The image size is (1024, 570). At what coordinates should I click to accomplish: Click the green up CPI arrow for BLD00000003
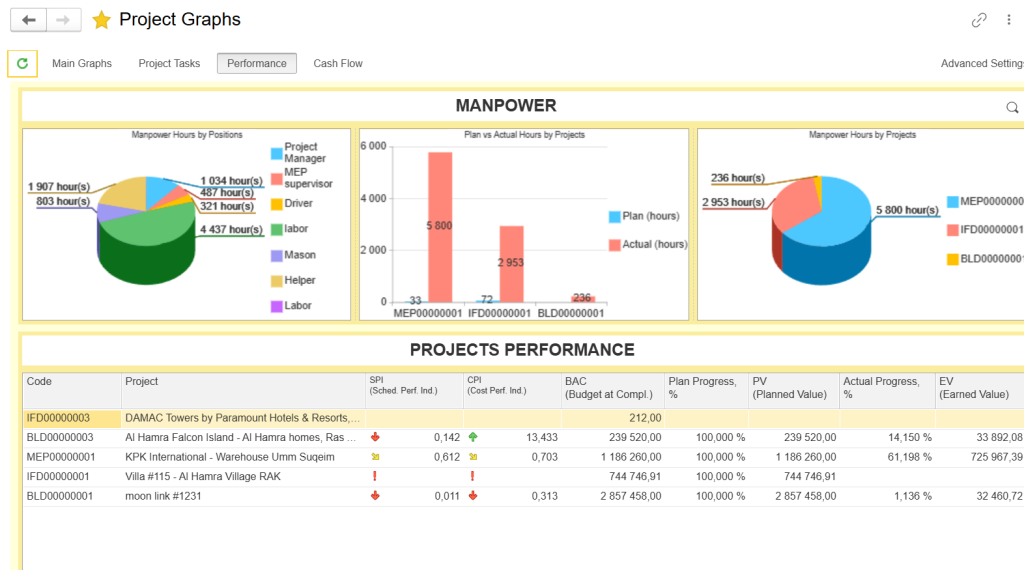pos(473,437)
